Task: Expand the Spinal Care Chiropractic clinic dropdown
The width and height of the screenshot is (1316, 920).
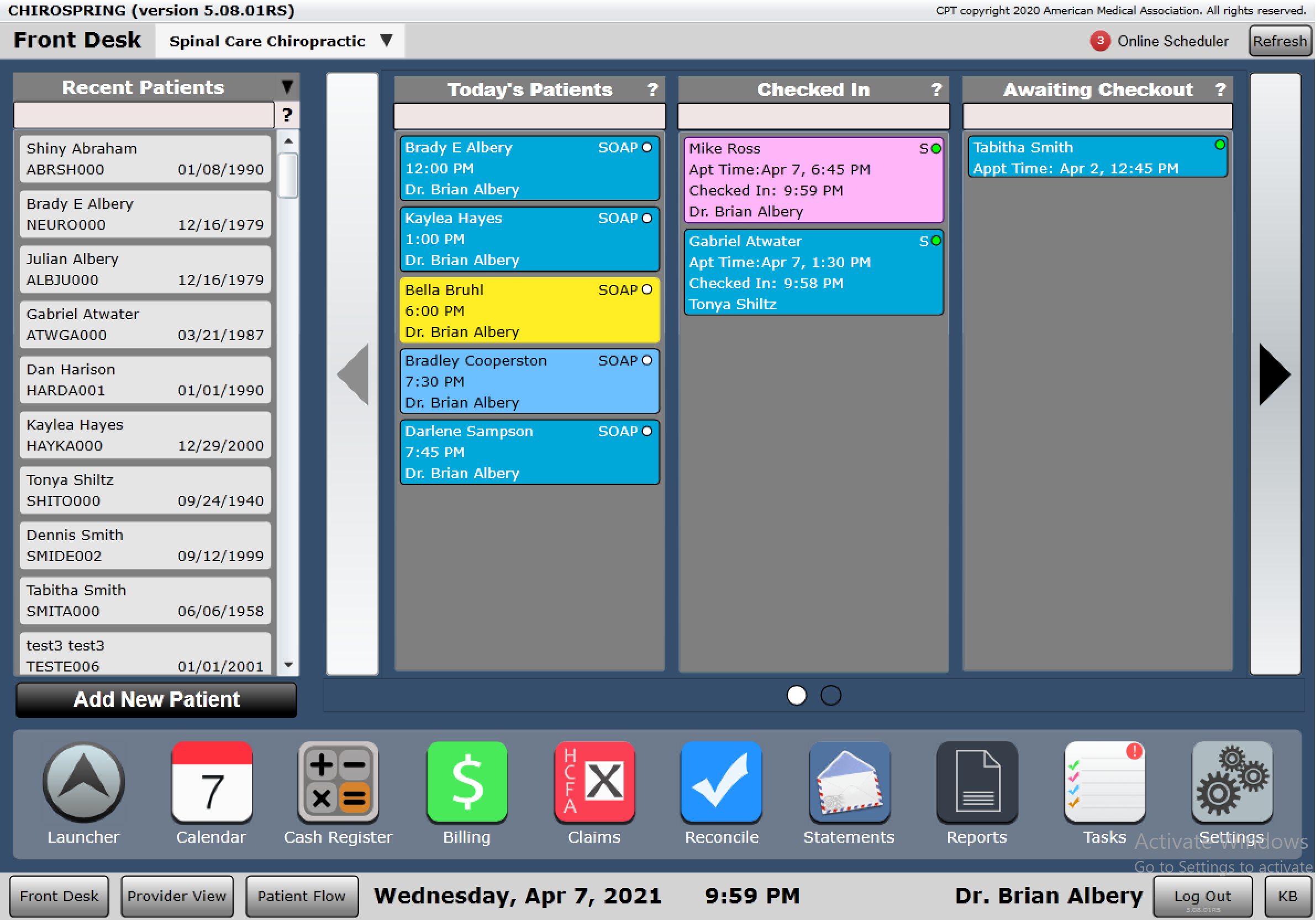Action: tap(387, 41)
